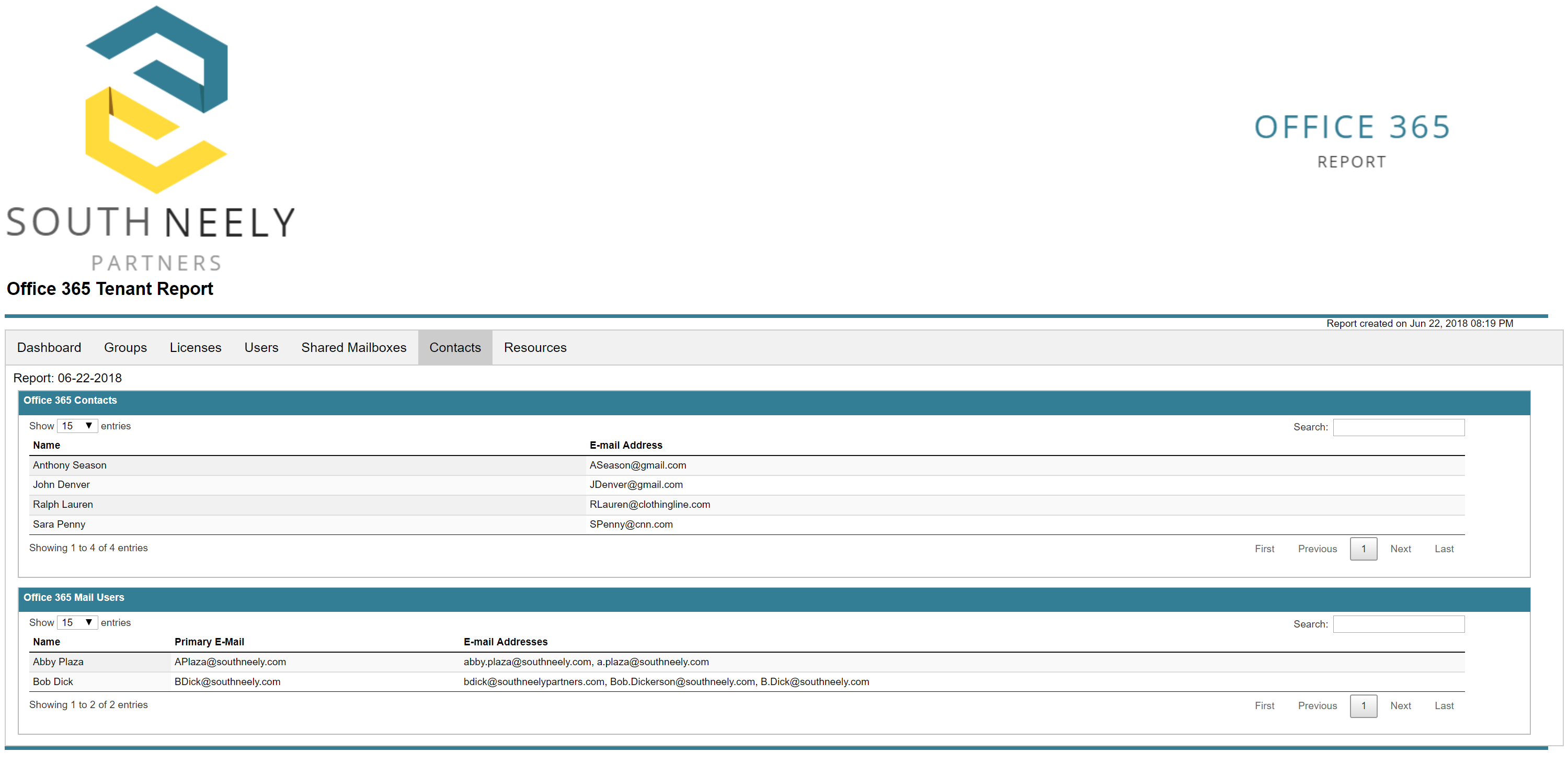Click Last in Contacts table pagination
The width and height of the screenshot is (1568, 763).
coord(1444,549)
